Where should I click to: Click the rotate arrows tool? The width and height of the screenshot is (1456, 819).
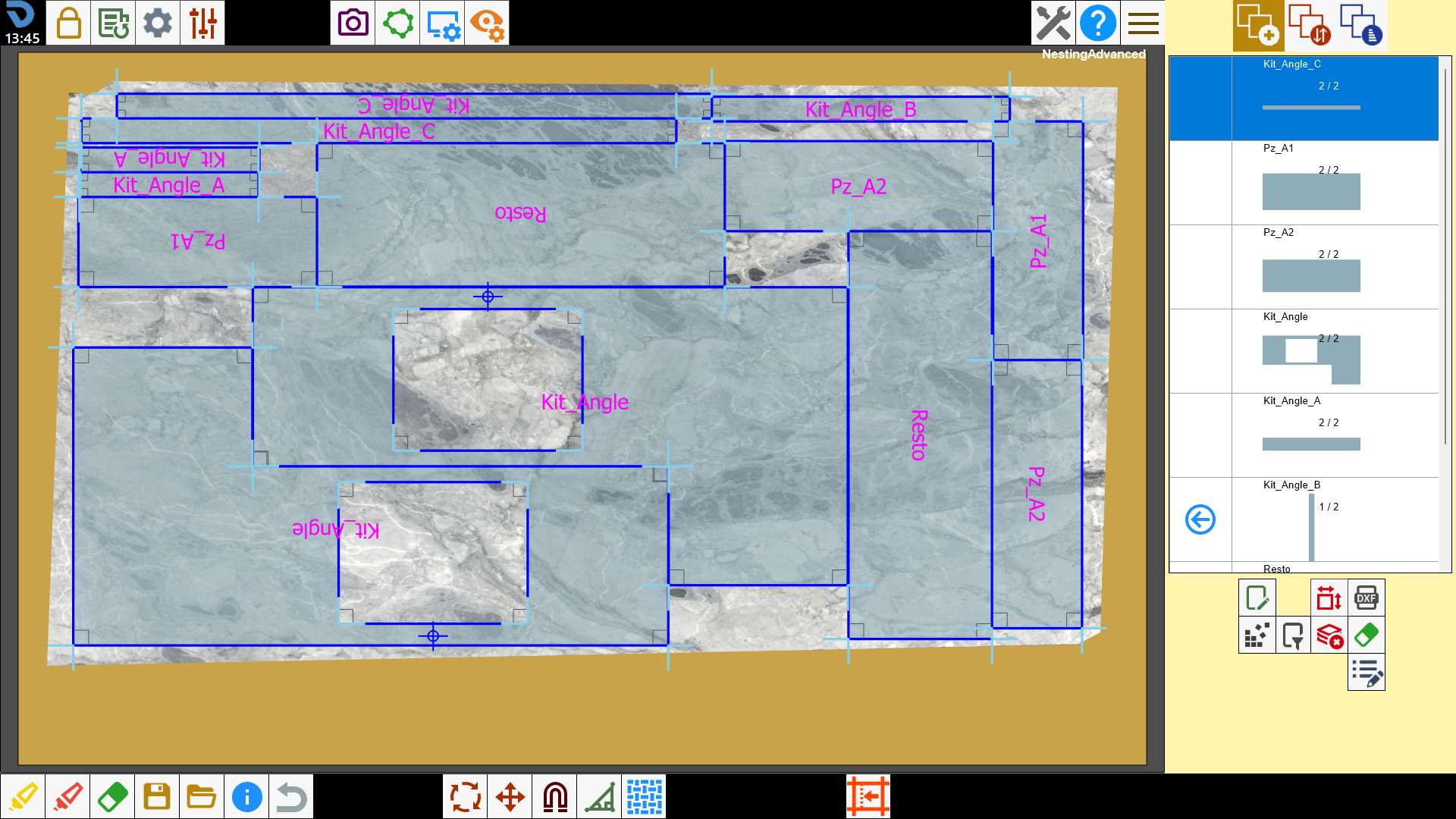point(465,796)
